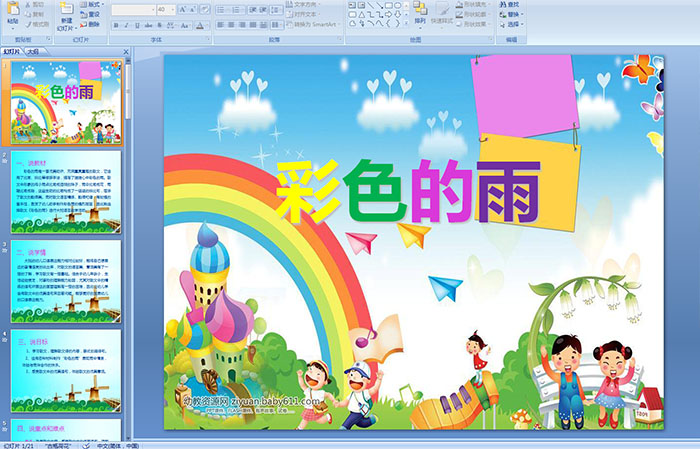Switch to the Outline (大纲) pane tab

[x=33, y=52]
